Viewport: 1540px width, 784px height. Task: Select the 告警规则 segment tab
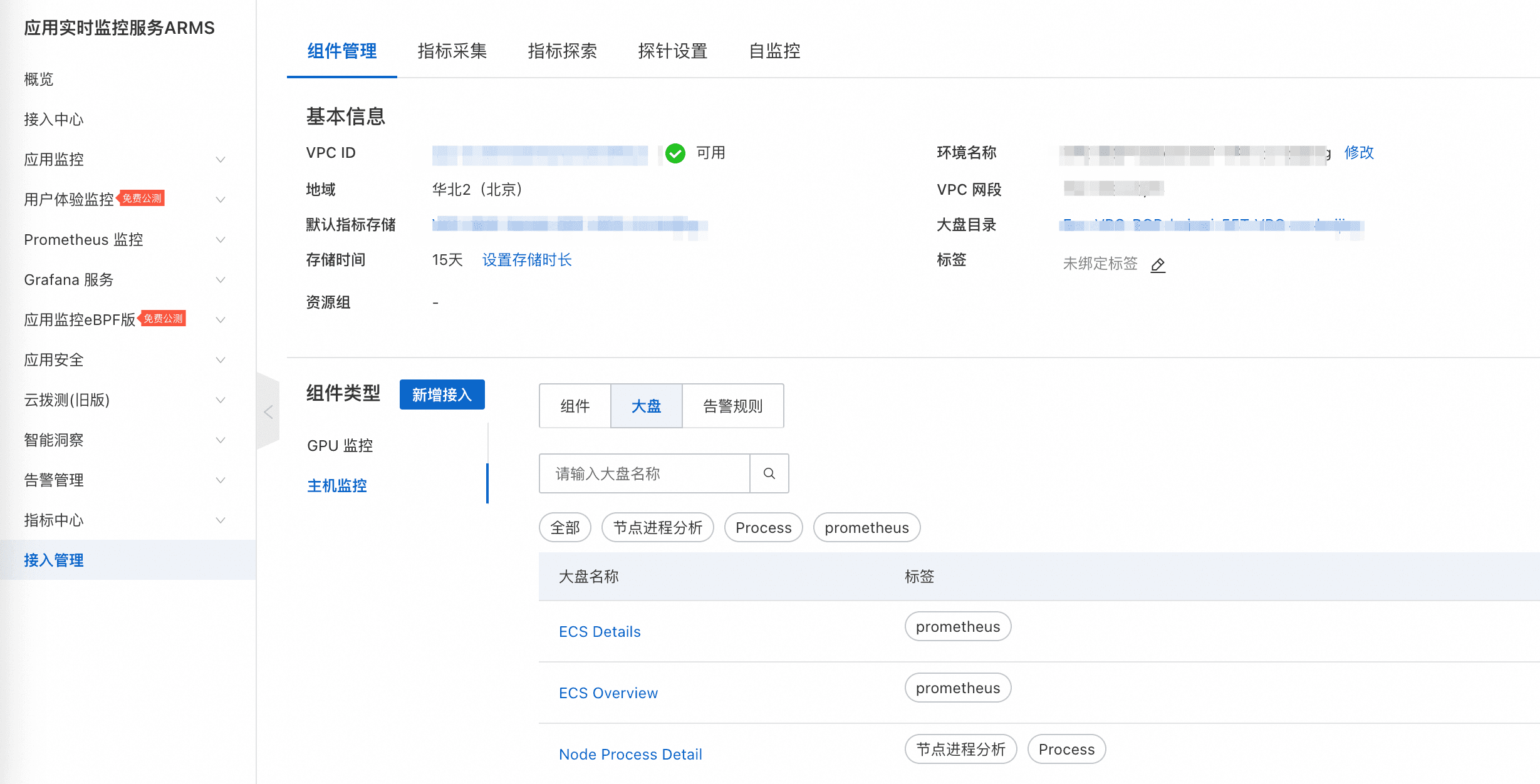(732, 406)
